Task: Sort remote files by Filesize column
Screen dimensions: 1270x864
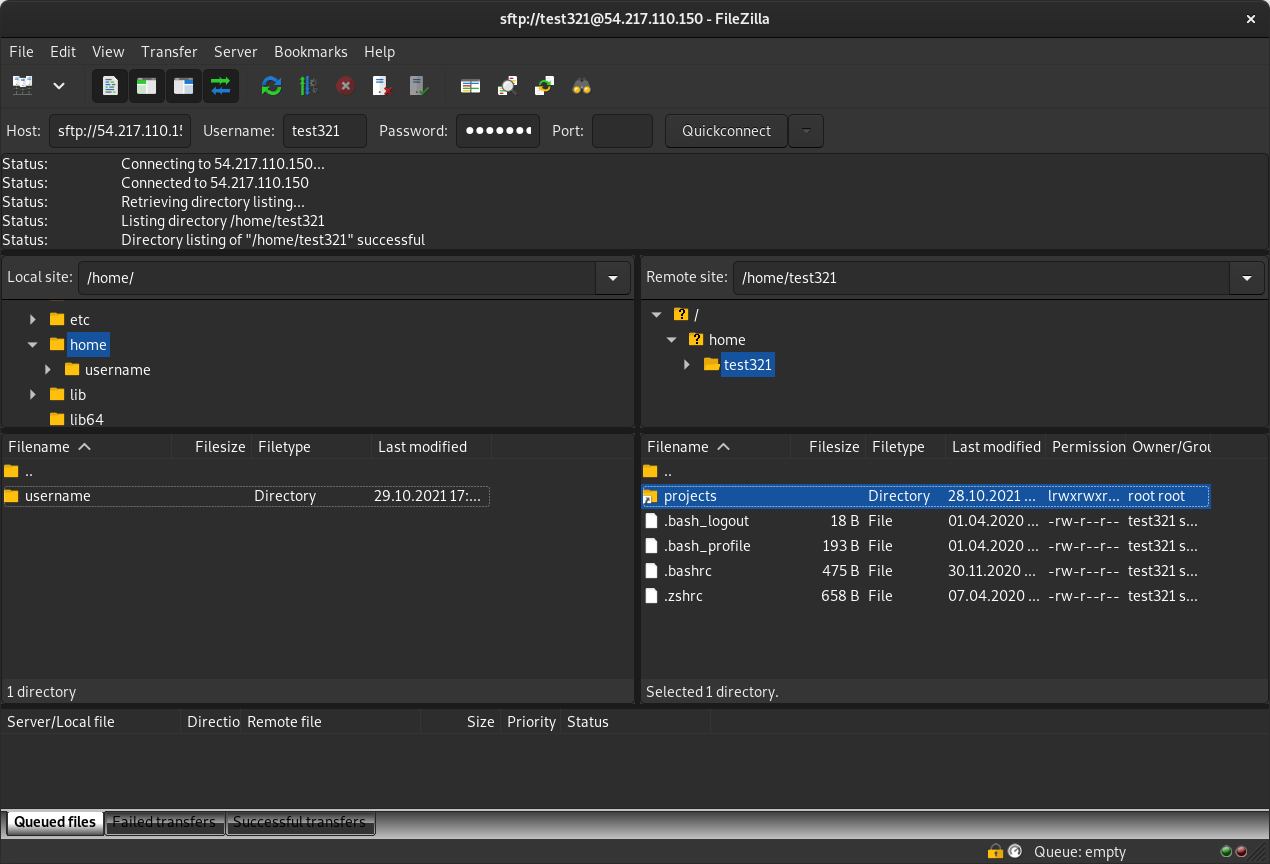Action: tap(828, 447)
